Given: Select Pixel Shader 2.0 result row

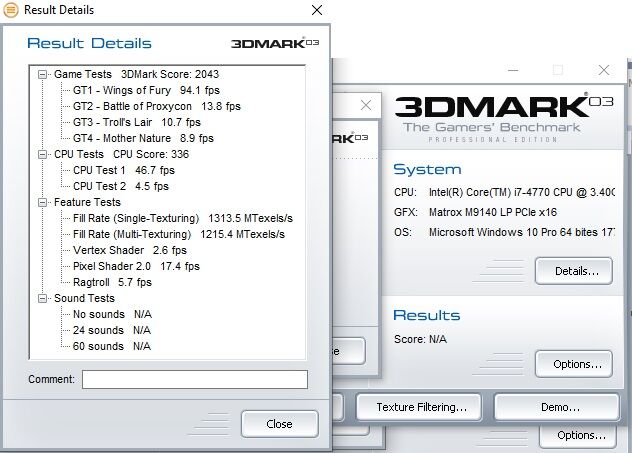Looking at the screenshot, I should (136, 266).
